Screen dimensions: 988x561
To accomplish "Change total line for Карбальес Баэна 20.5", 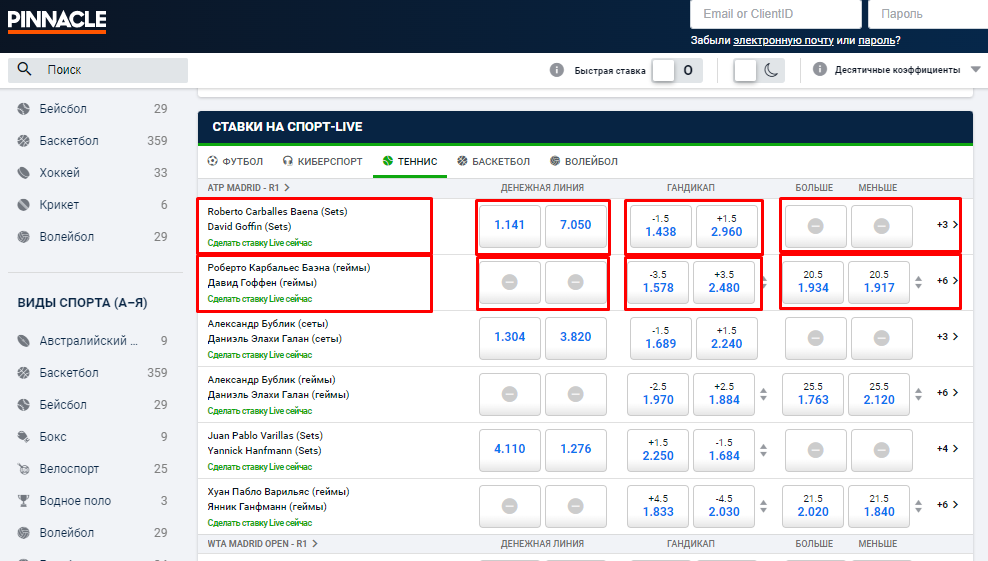I will [919, 282].
